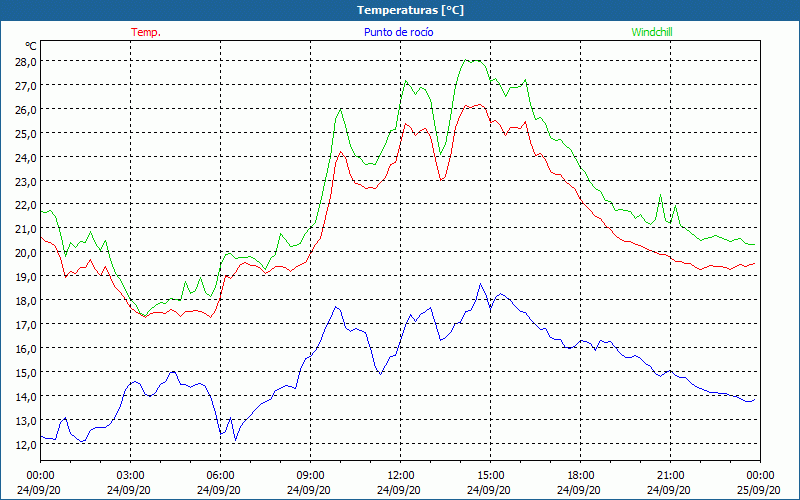Click the 22,0 y-axis value
The image size is (800, 500).
pos(26,205)
